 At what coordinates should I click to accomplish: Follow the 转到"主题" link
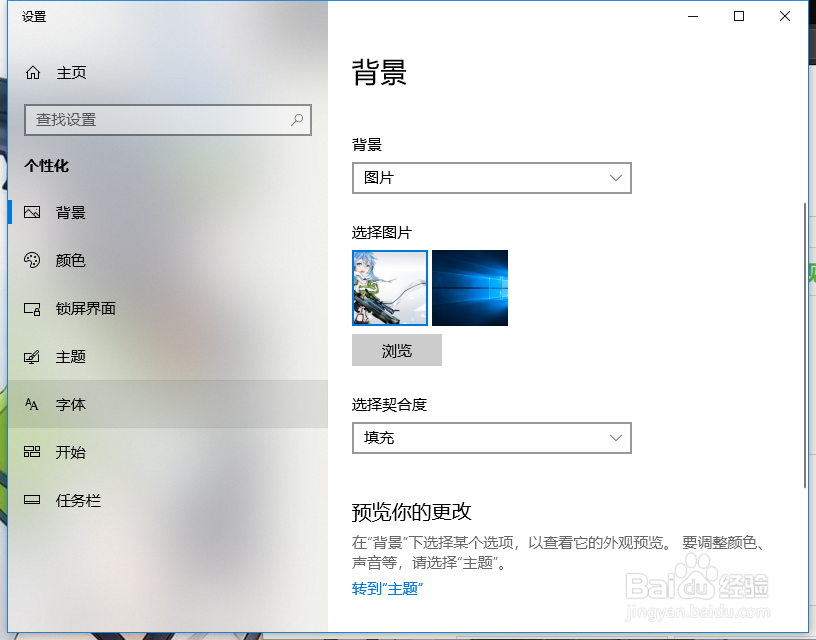click(387, 589)
